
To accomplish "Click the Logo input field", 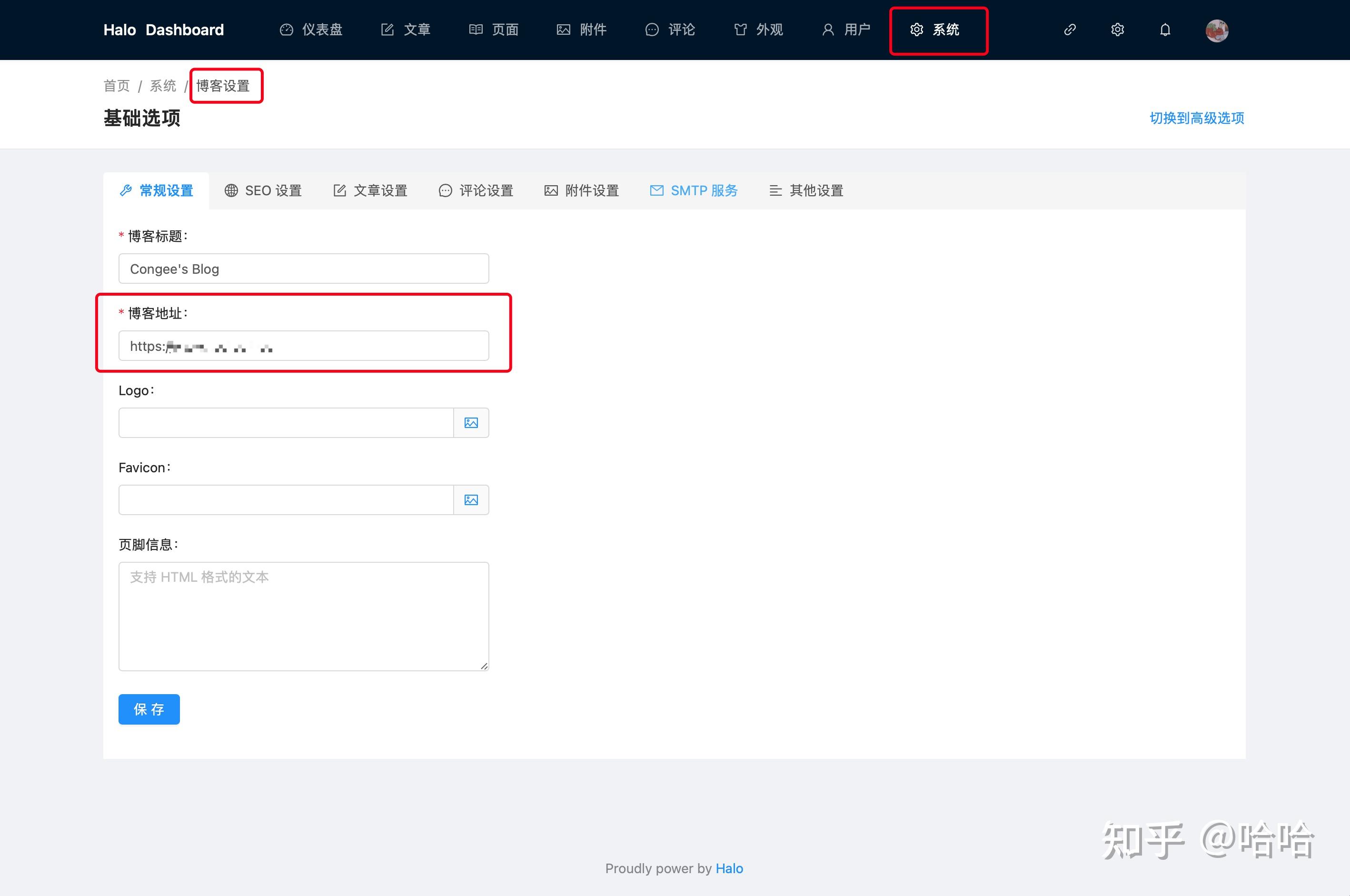I will click(286, 423).
